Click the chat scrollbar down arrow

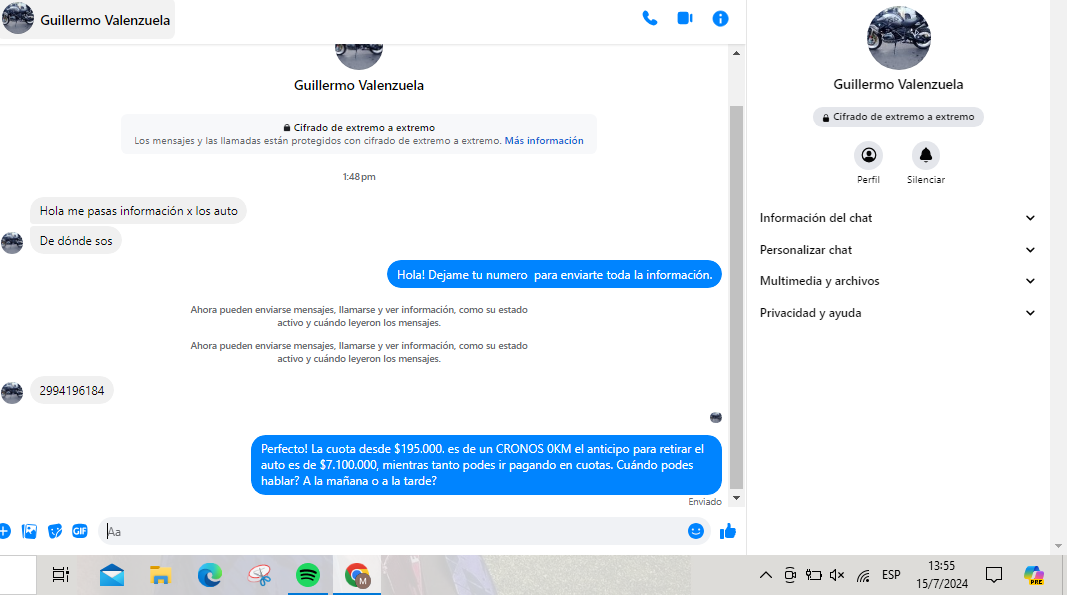736,498
